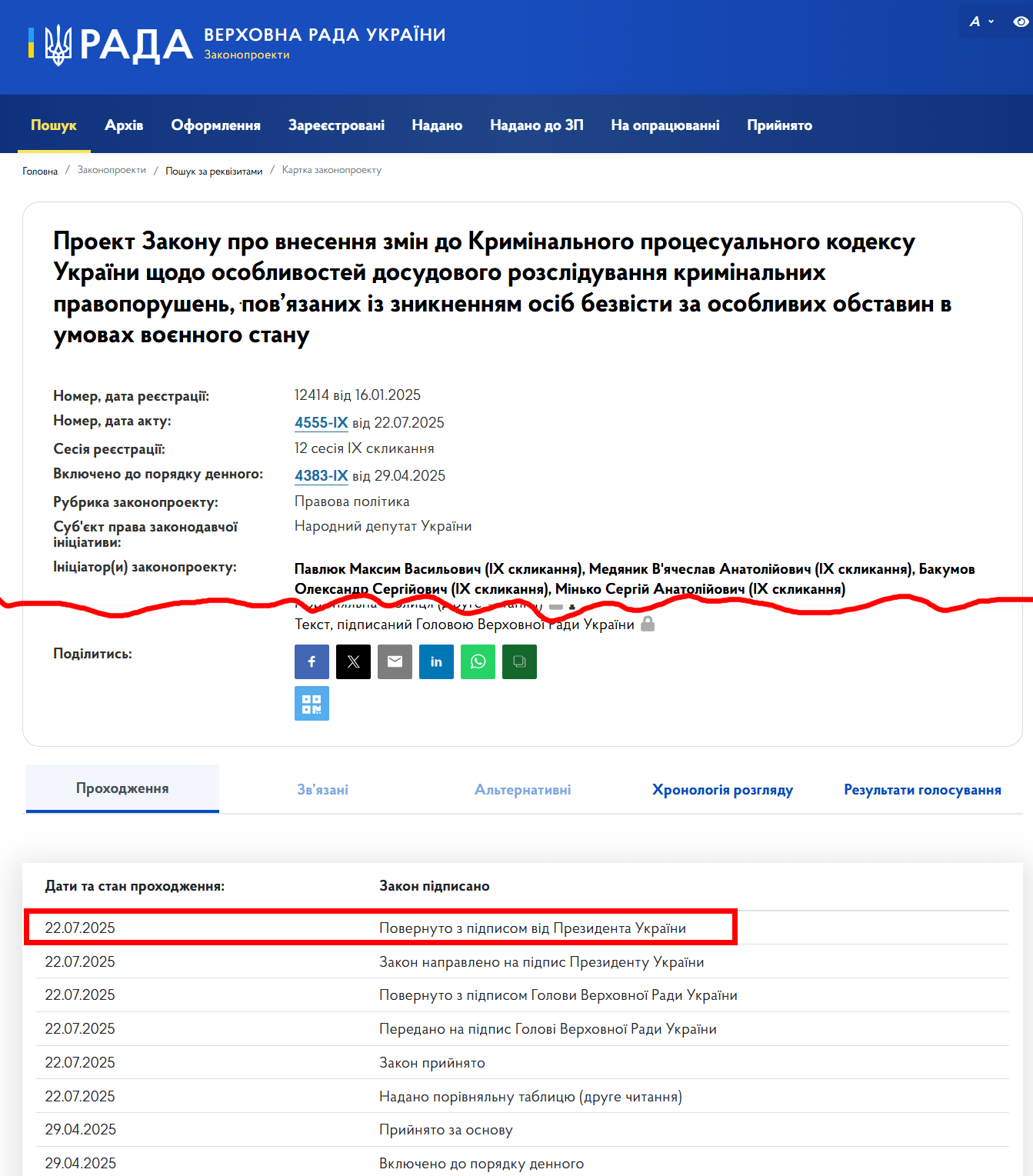This screenshot has height=1176, width=1033.
Task: Open the 'Архів' menu item
Action: 124,125
